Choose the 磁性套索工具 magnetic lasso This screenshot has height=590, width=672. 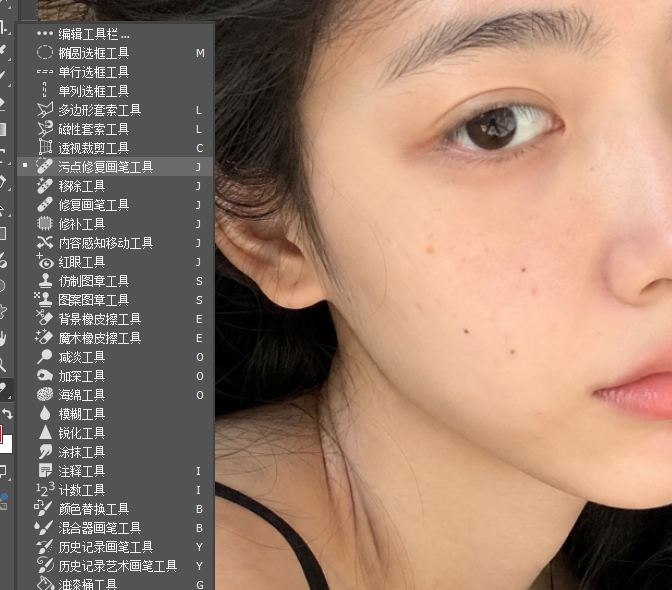point(115,129)
